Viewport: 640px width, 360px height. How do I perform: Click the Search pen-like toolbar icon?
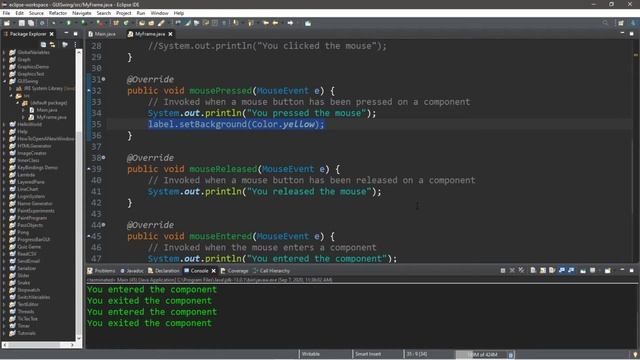click(x=161, y=23)
